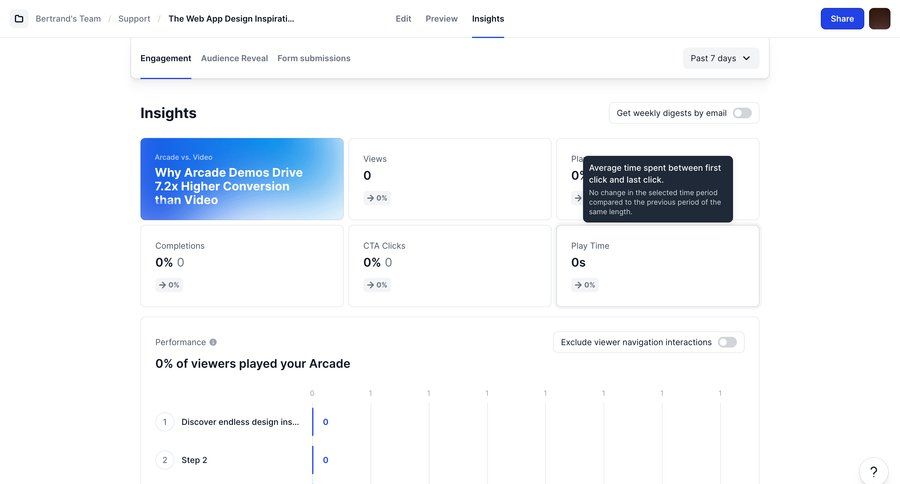
Task: Enable weekly digests by email toggle
Action: (x=742, y=113)
